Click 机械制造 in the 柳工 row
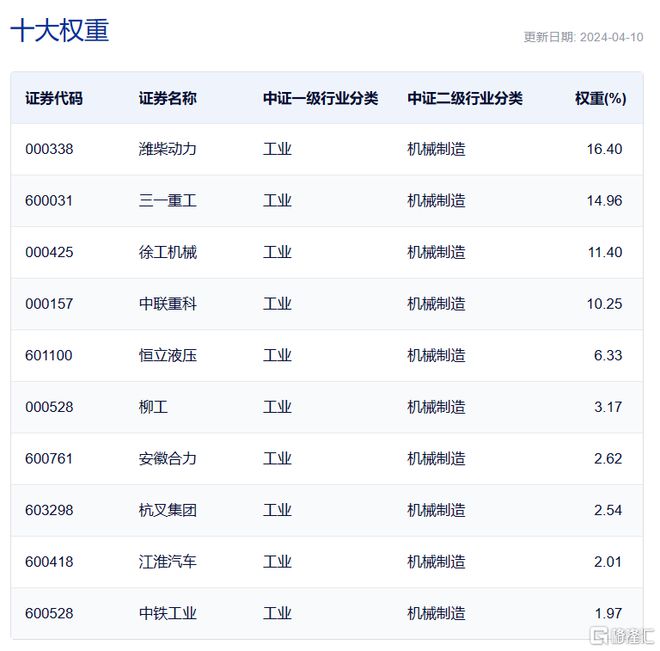Screen dimensions: 660x651 (436, 407)
